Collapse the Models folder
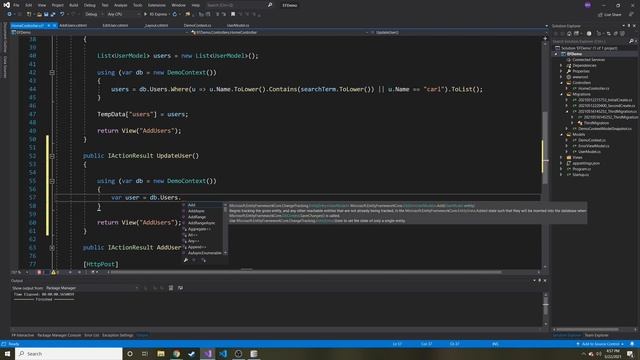 (561, 134)
